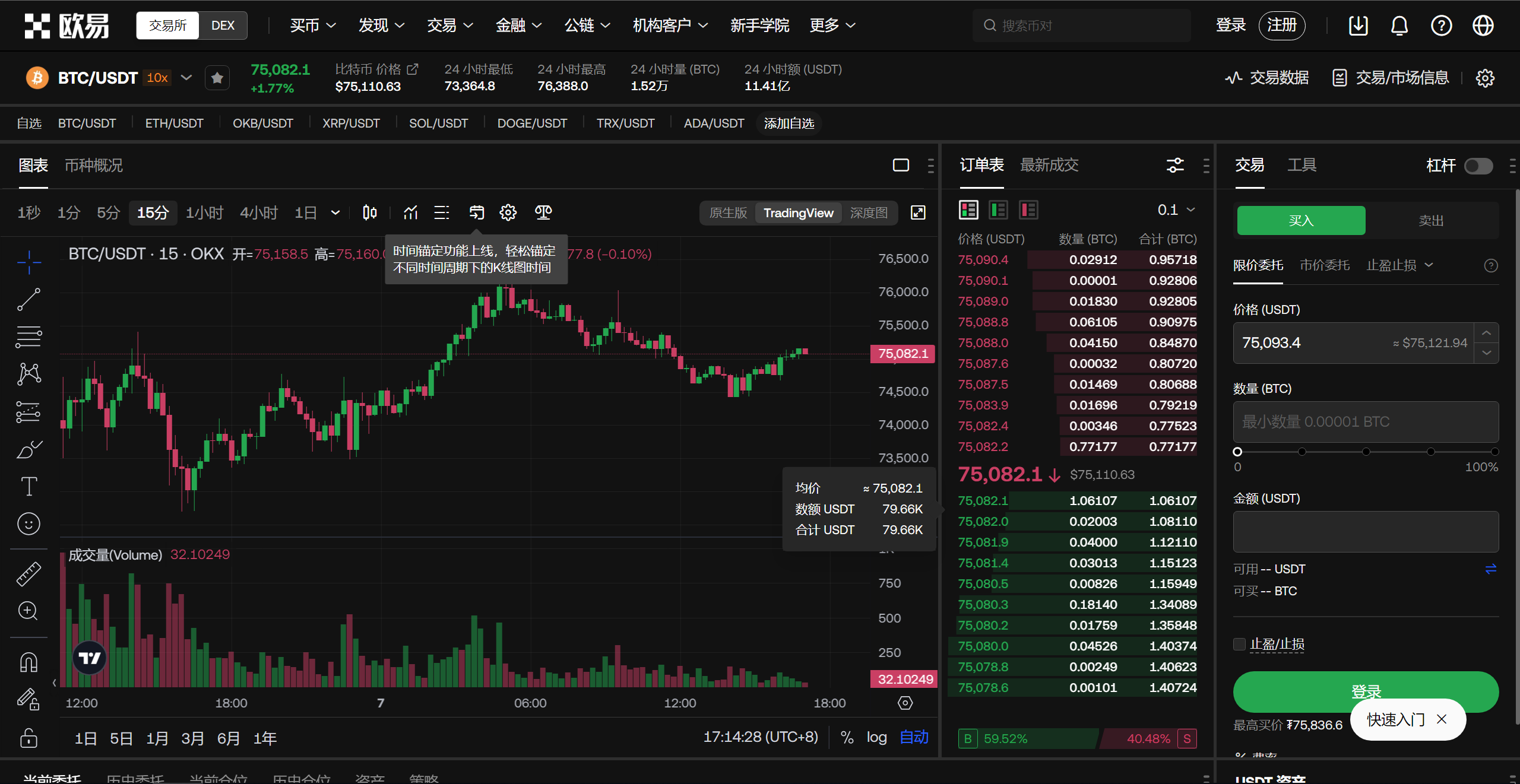The height and width of the screenshot is (784, 1520).
Task: Select the buy-only green order book view
Action: (x=998, y=209)
